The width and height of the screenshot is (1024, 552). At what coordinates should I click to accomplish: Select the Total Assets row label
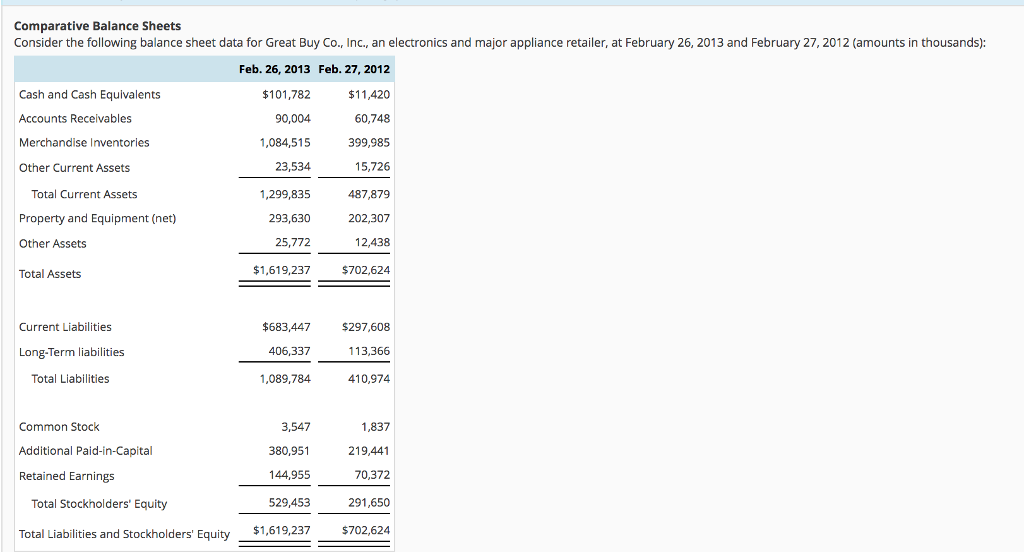pyautogui.click(x=50, y=274)
